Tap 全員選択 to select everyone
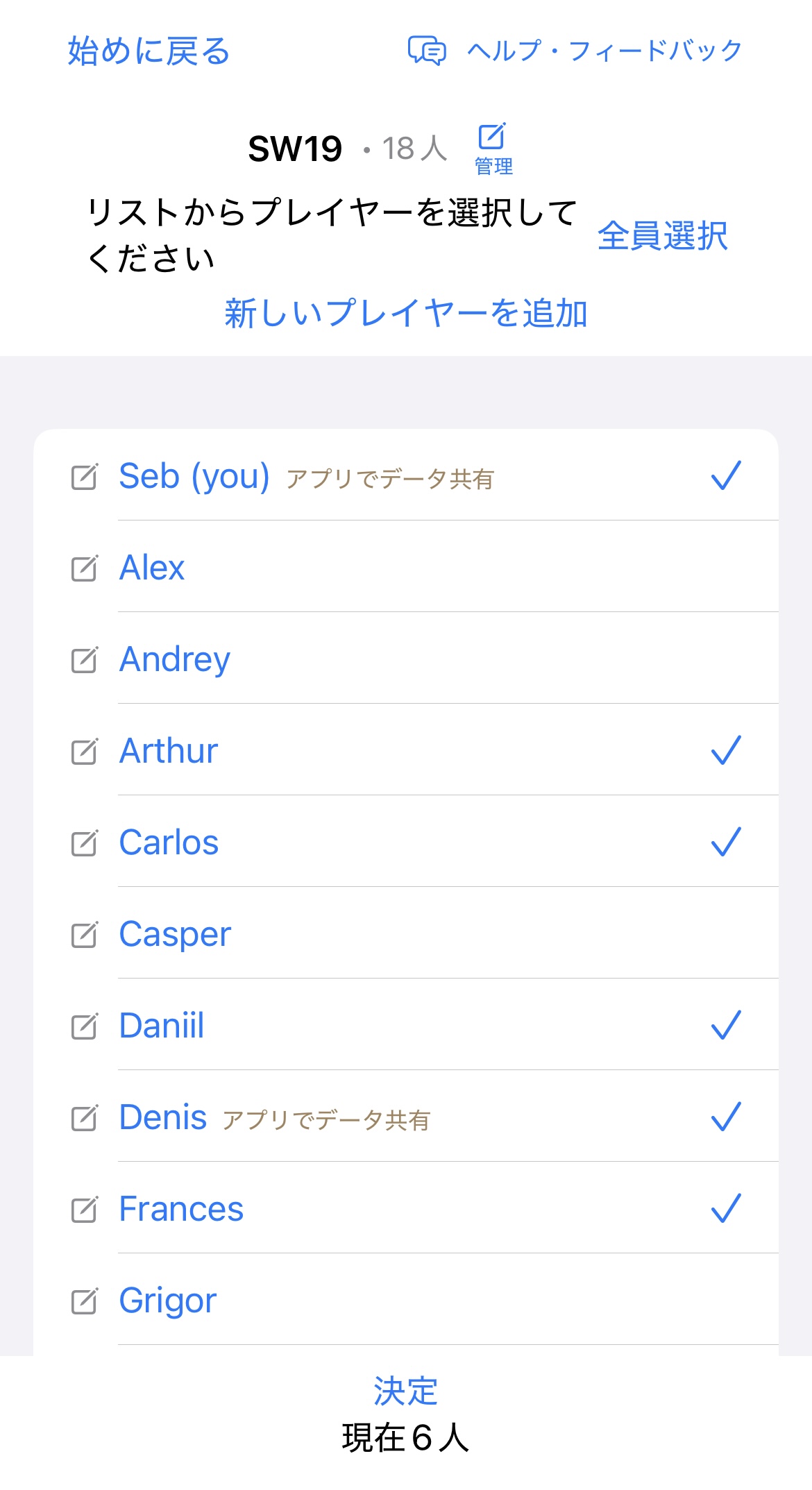This screenshot has width=812, height=1490. pyautogui.click(x=662, y=236)
